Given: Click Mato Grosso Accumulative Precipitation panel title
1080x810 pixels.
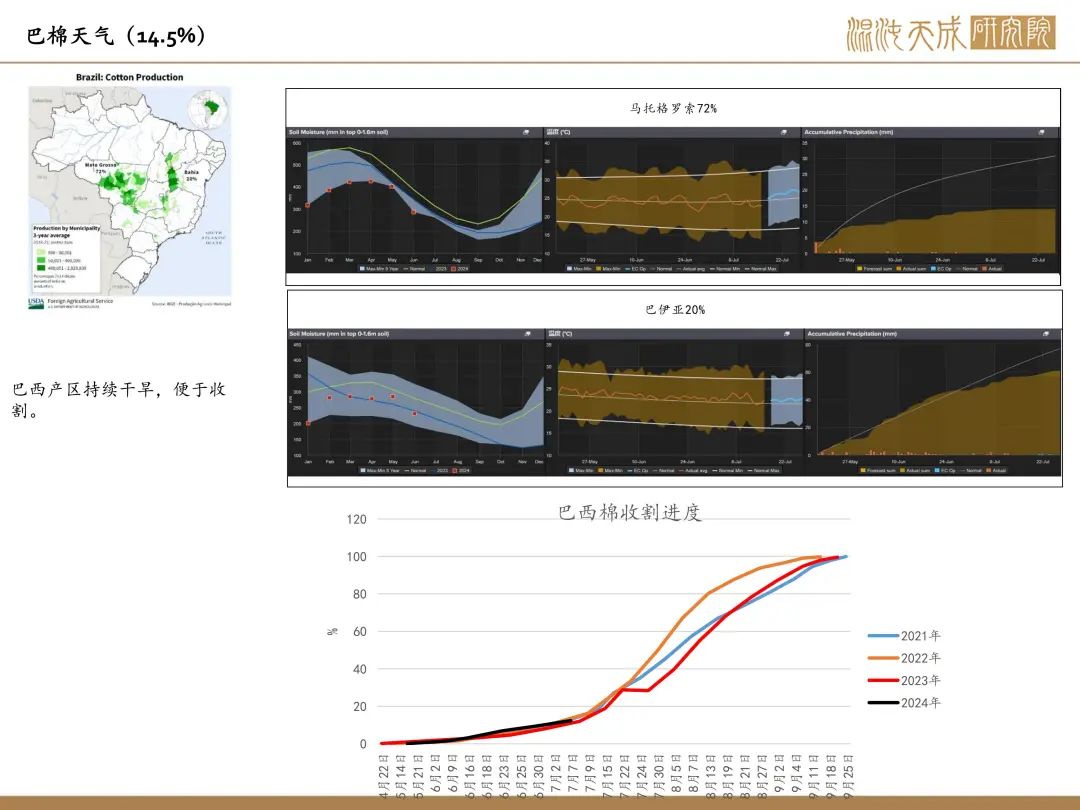Looking at the screenshot, I should tap(849, 132).
